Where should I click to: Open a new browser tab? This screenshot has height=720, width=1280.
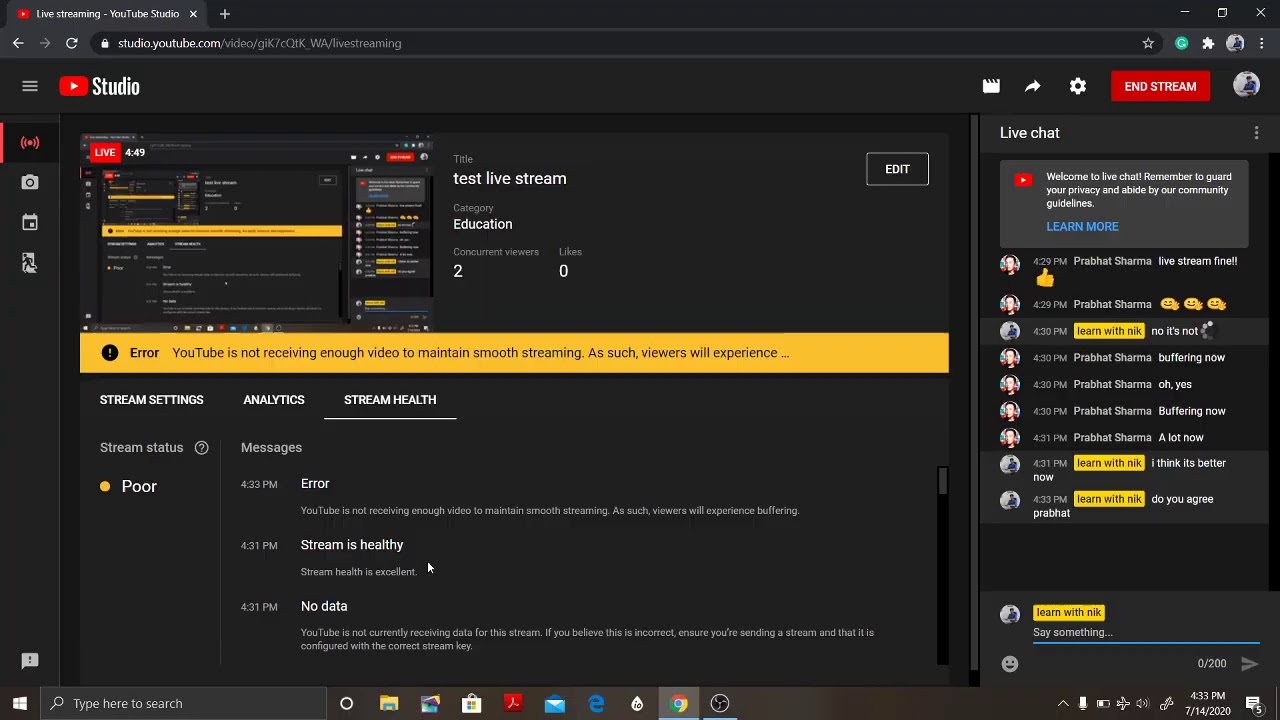pos(225,14)
